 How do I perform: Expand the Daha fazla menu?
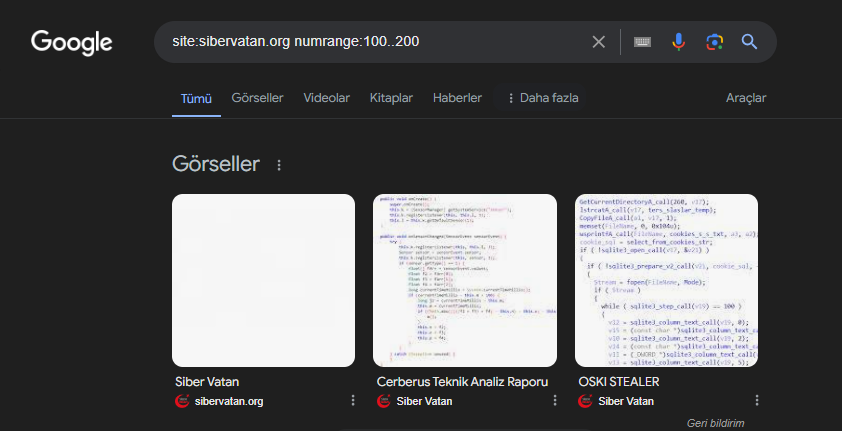click(x=543, y=98)
